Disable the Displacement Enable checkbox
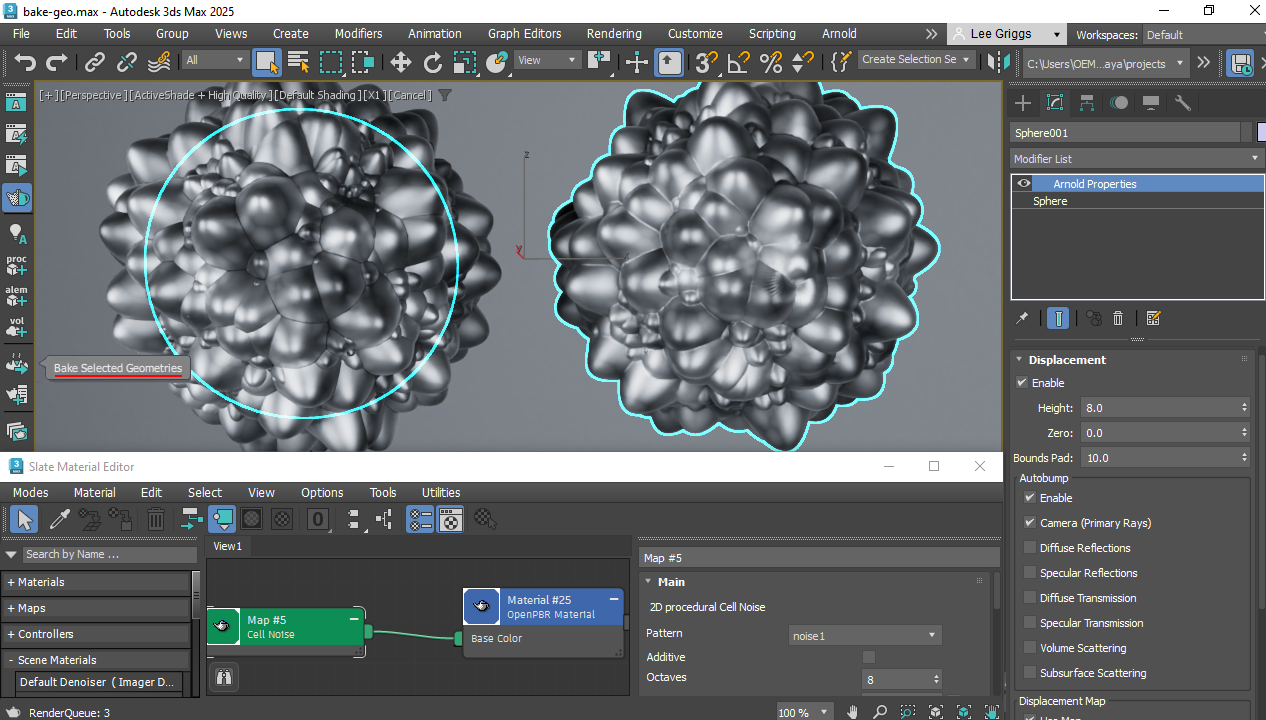This screenshot has height=720, width=1266. pos(1022,383)
